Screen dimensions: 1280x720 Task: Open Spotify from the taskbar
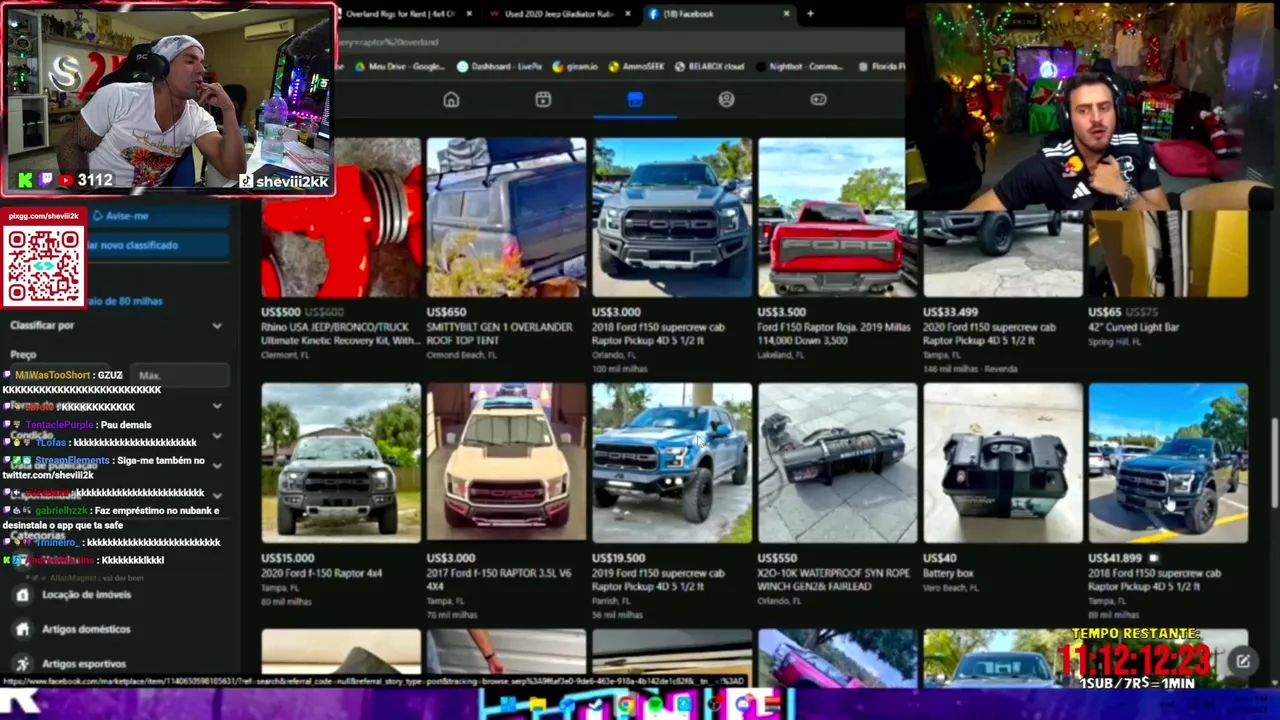click(655, 705)
